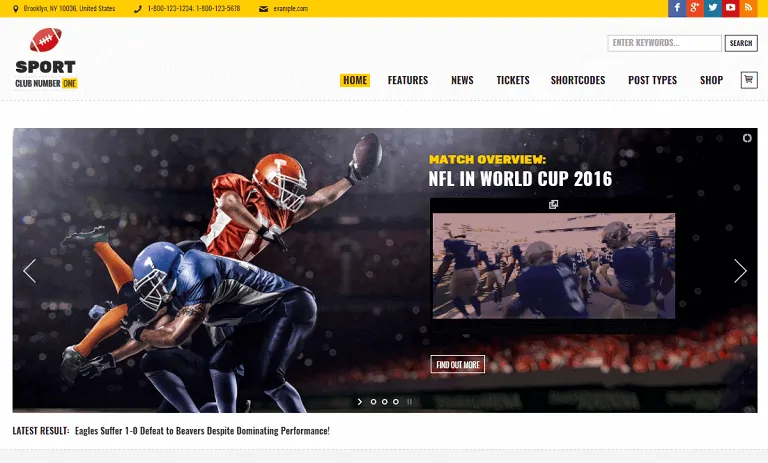Open the Shop menu item
Viewport: 768px width, 463px height.
tap(712, 80)
